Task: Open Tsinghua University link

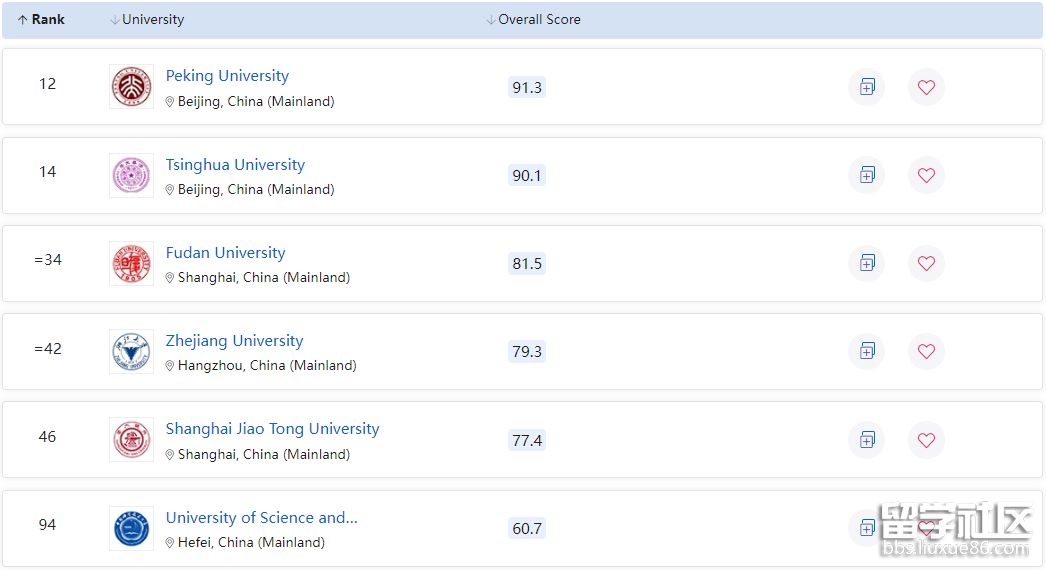Action: point(235,164)
